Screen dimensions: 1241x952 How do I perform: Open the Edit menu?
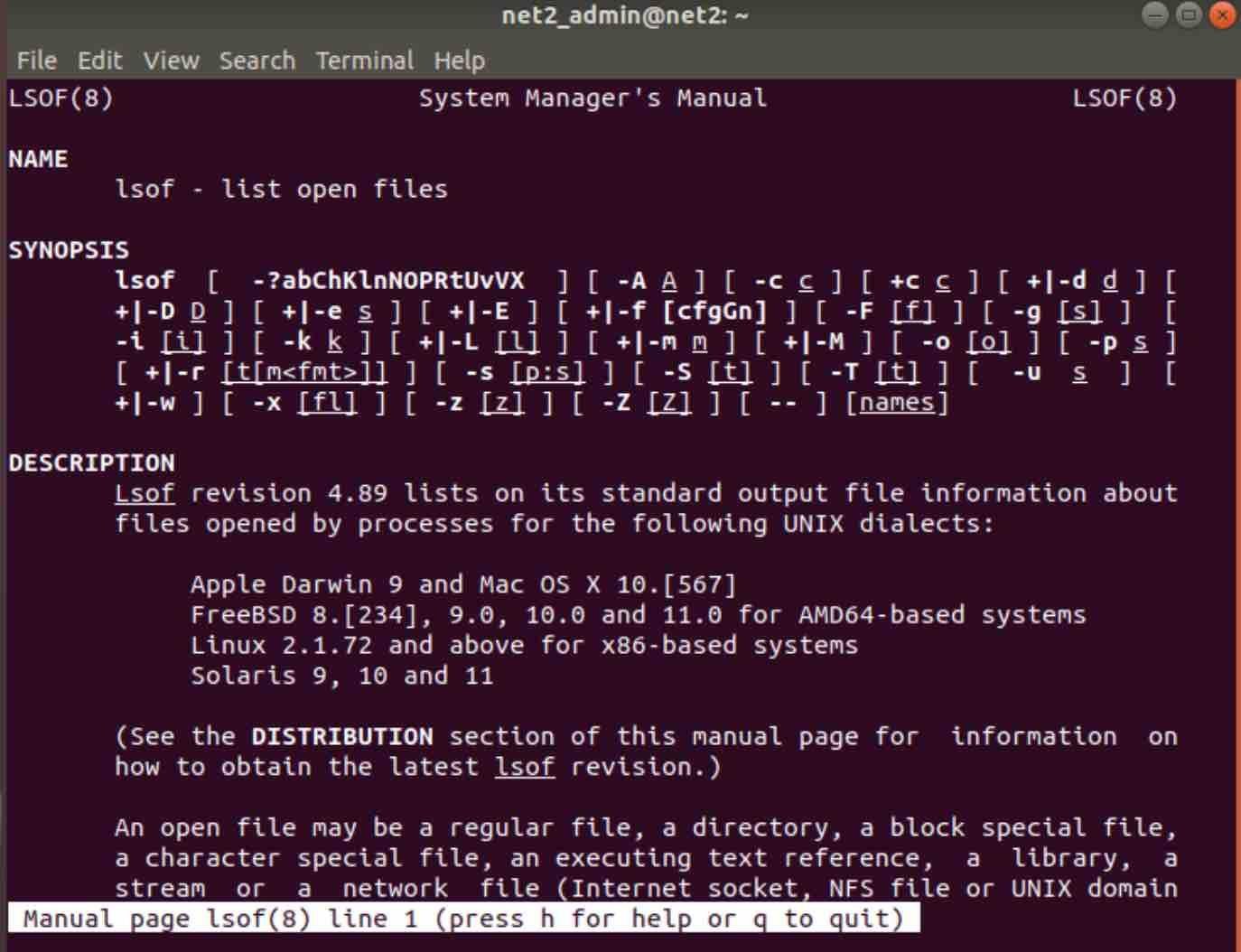99,61
